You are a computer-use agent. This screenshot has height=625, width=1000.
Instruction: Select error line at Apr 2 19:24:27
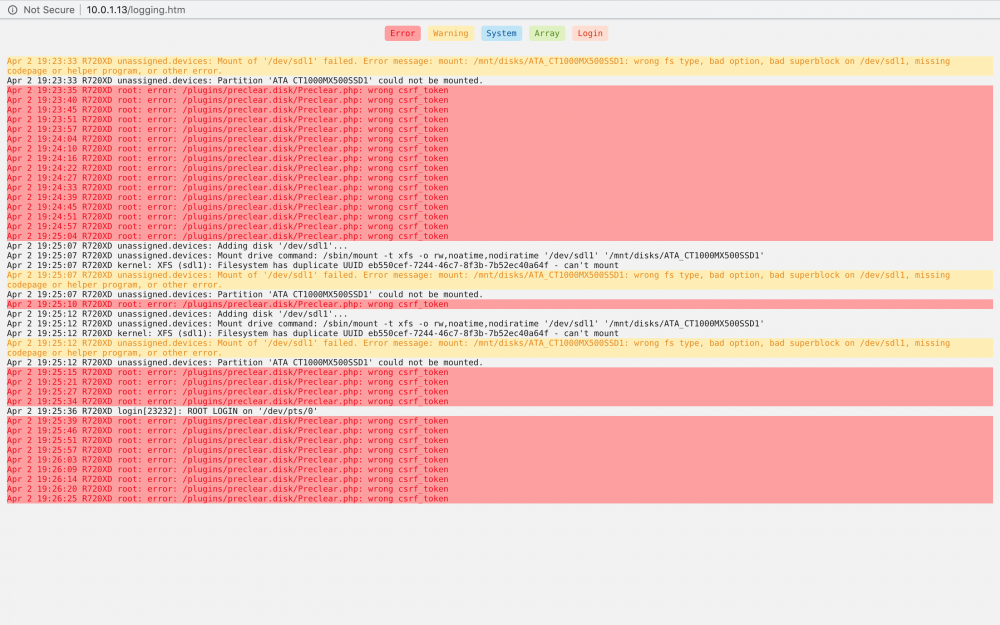pyautogui.click(x=500, y=178)
